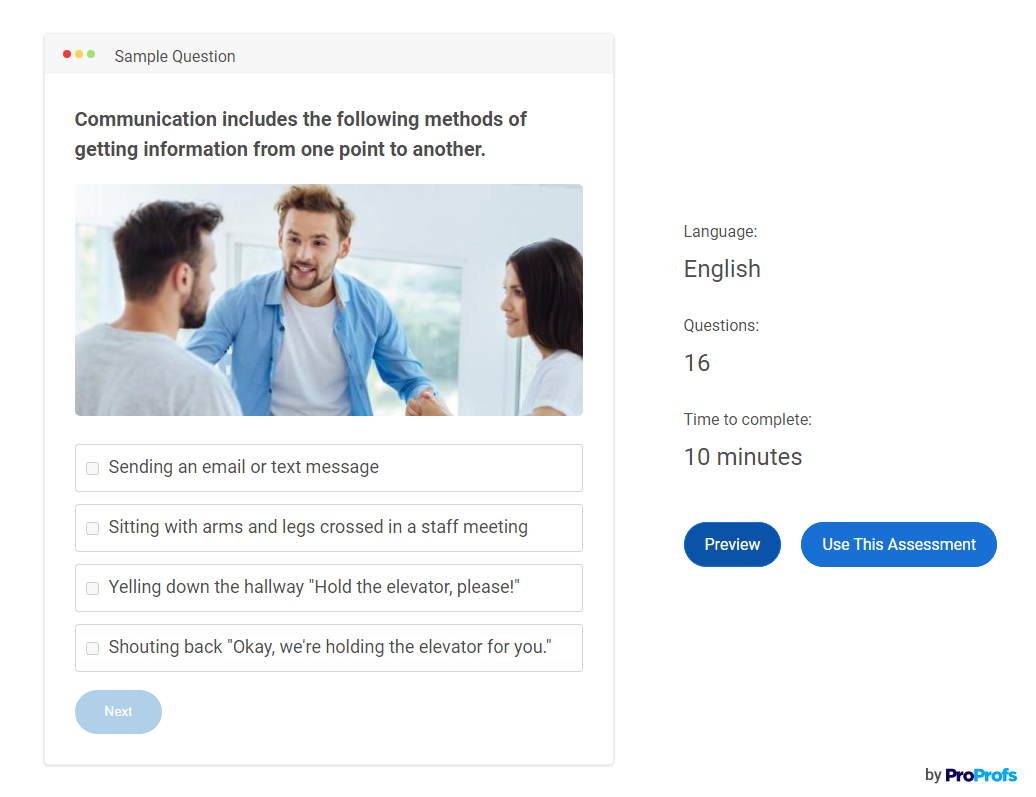Click the question count '16'
Image resolution: width=1036 pixels, height=797 pixels.
tap(697, 363)
